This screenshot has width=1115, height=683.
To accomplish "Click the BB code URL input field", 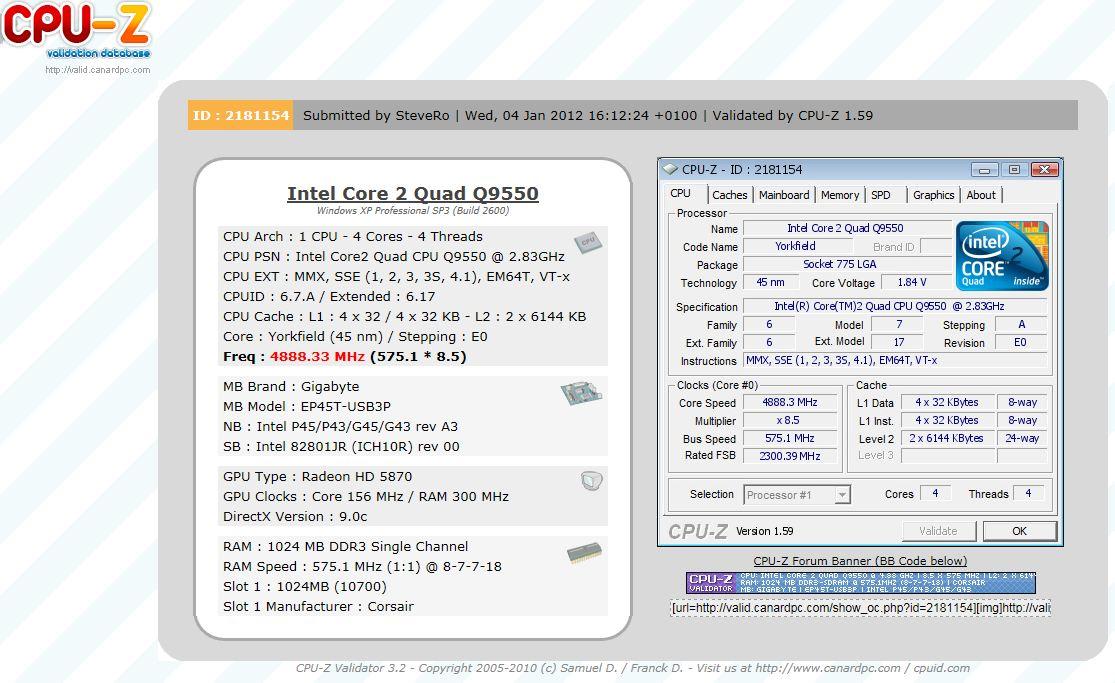I will (860, 608).
